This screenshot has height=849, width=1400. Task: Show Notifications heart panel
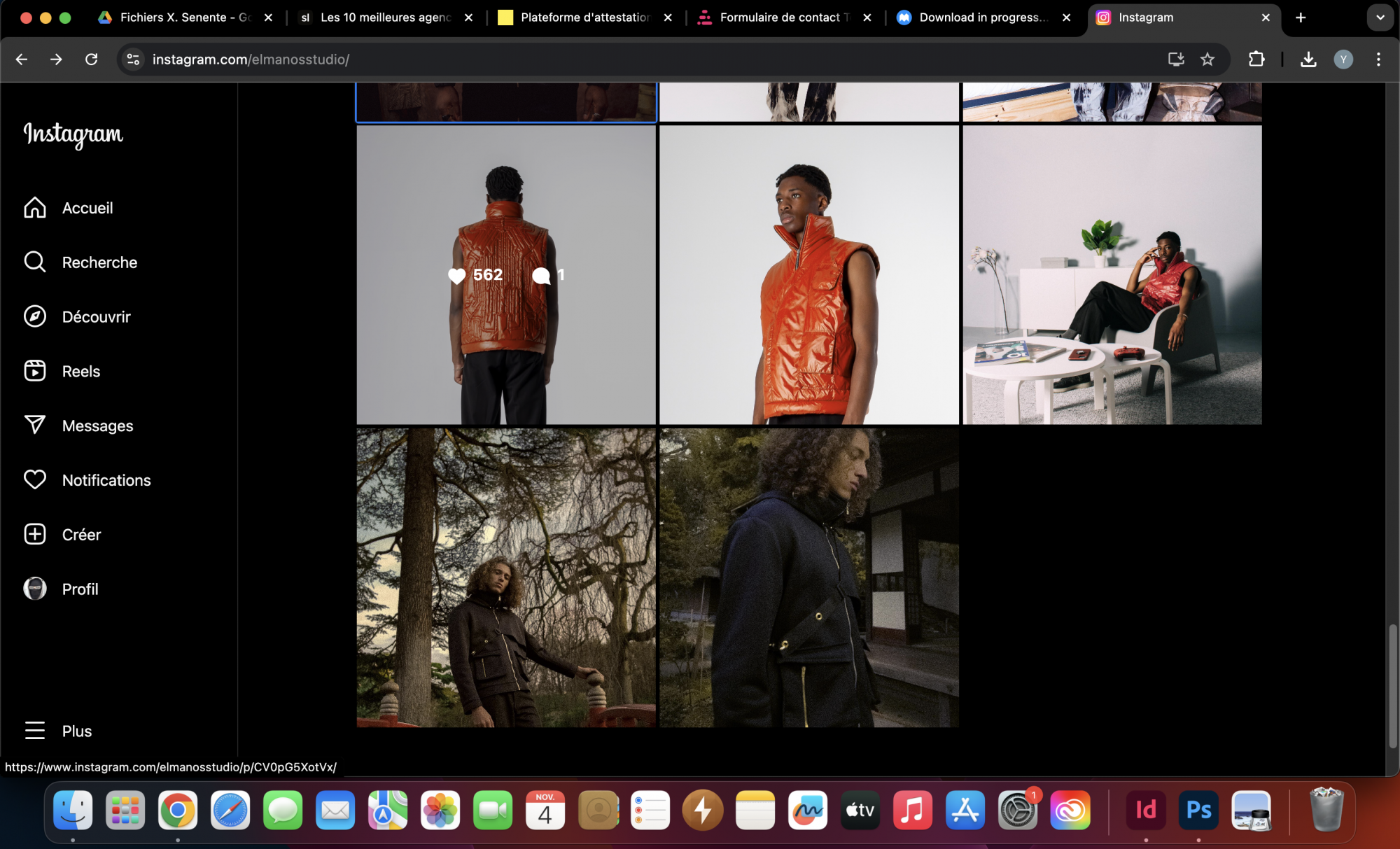(x=106, y=480)
